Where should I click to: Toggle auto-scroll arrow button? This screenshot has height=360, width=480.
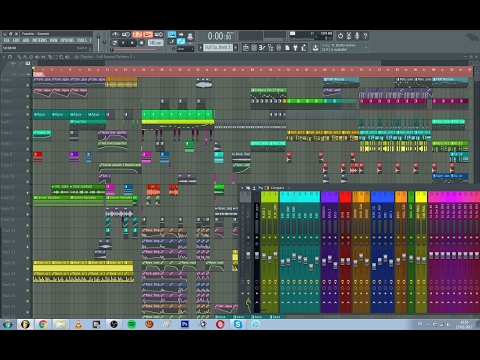pos(181,34)
